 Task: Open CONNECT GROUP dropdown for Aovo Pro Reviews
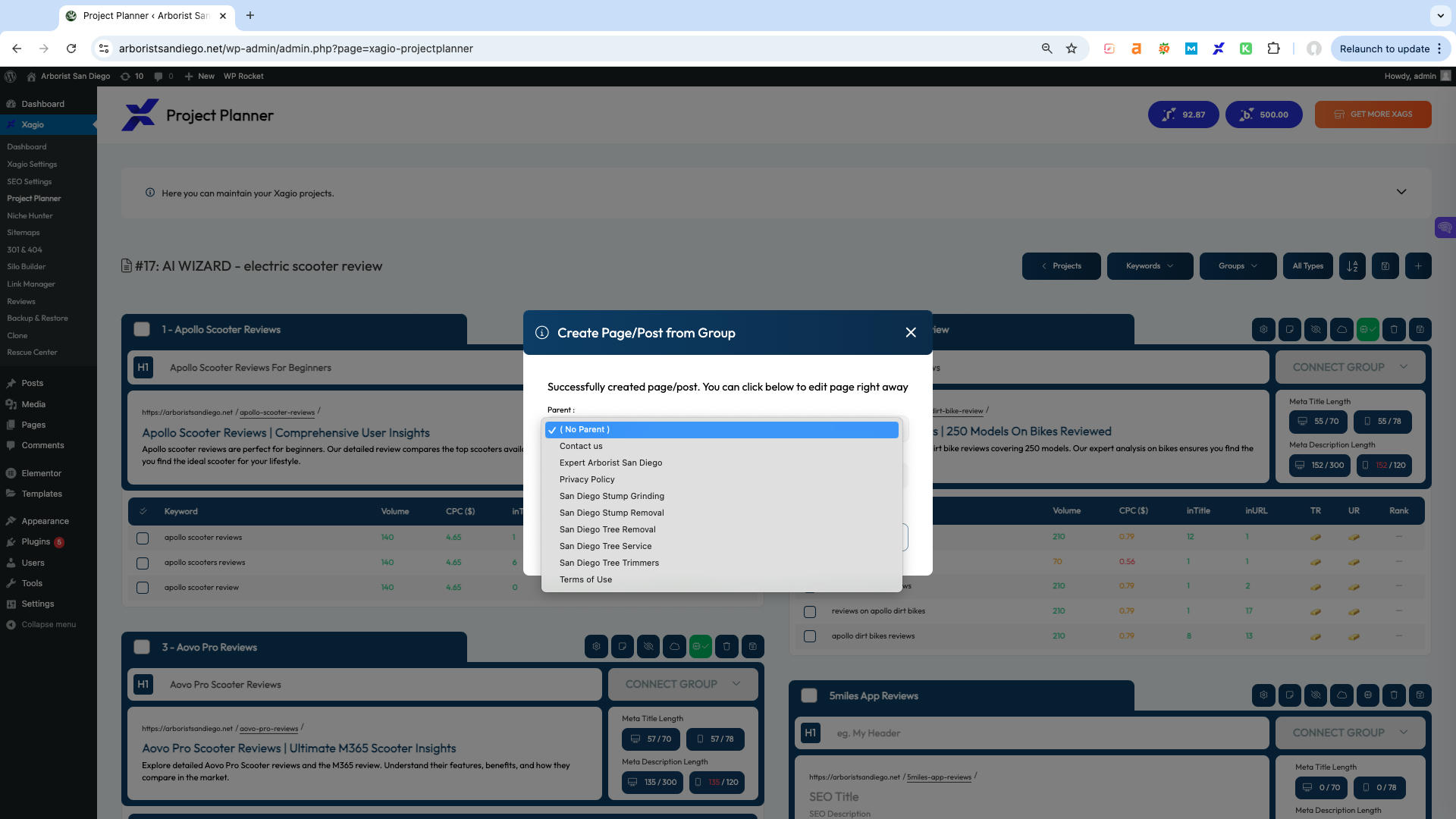coord(682,684)
